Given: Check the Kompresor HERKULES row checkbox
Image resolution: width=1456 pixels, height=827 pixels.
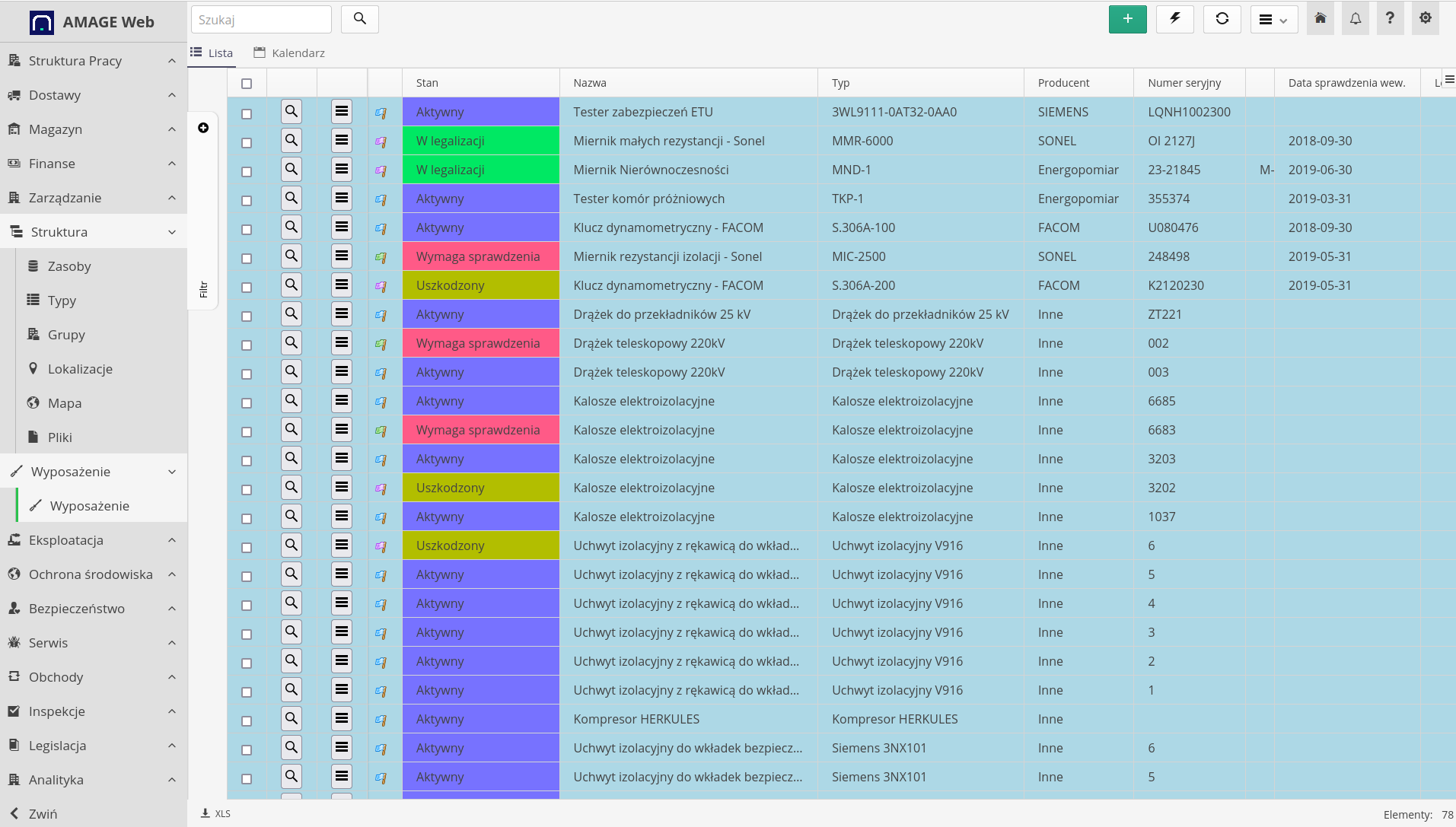Looking at the screenshot, I should (247, 721).
